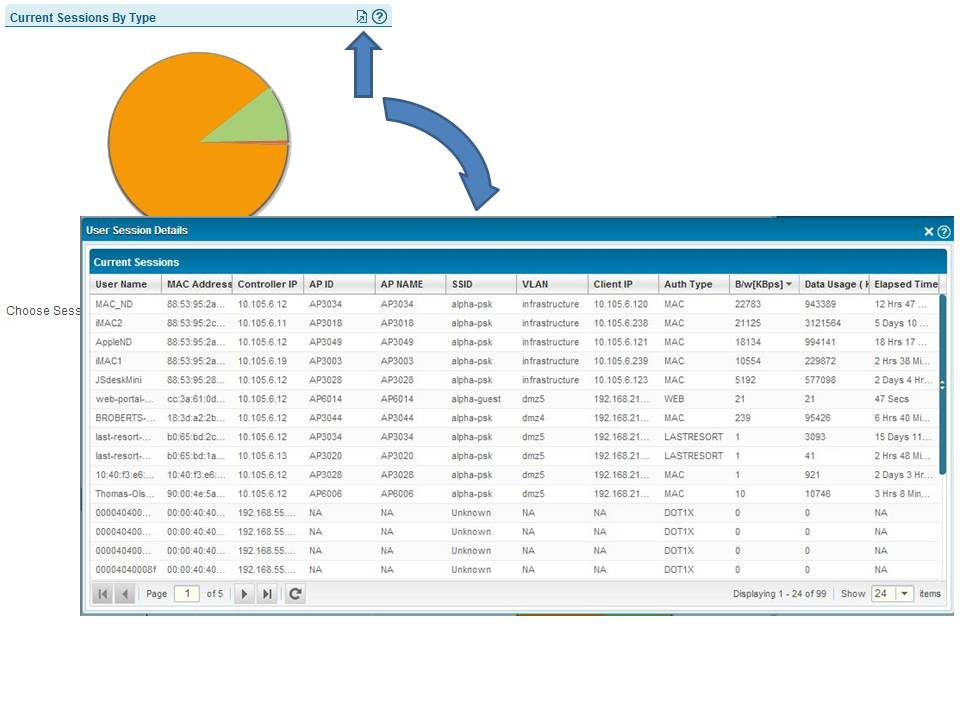Close the User Session Details dialog

pos(928,232)
